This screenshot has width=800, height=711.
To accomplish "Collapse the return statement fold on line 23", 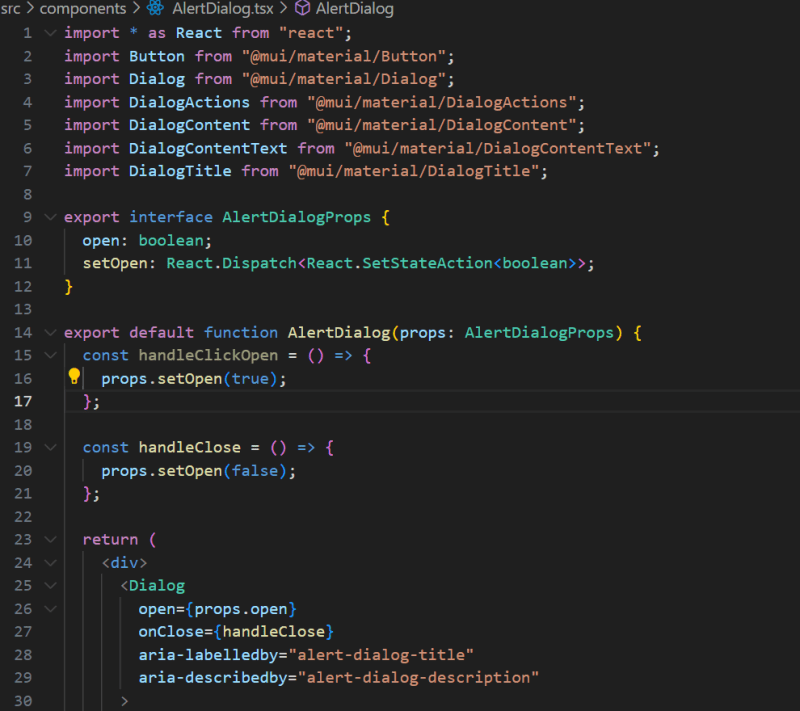I will click(x=51, y=540).
